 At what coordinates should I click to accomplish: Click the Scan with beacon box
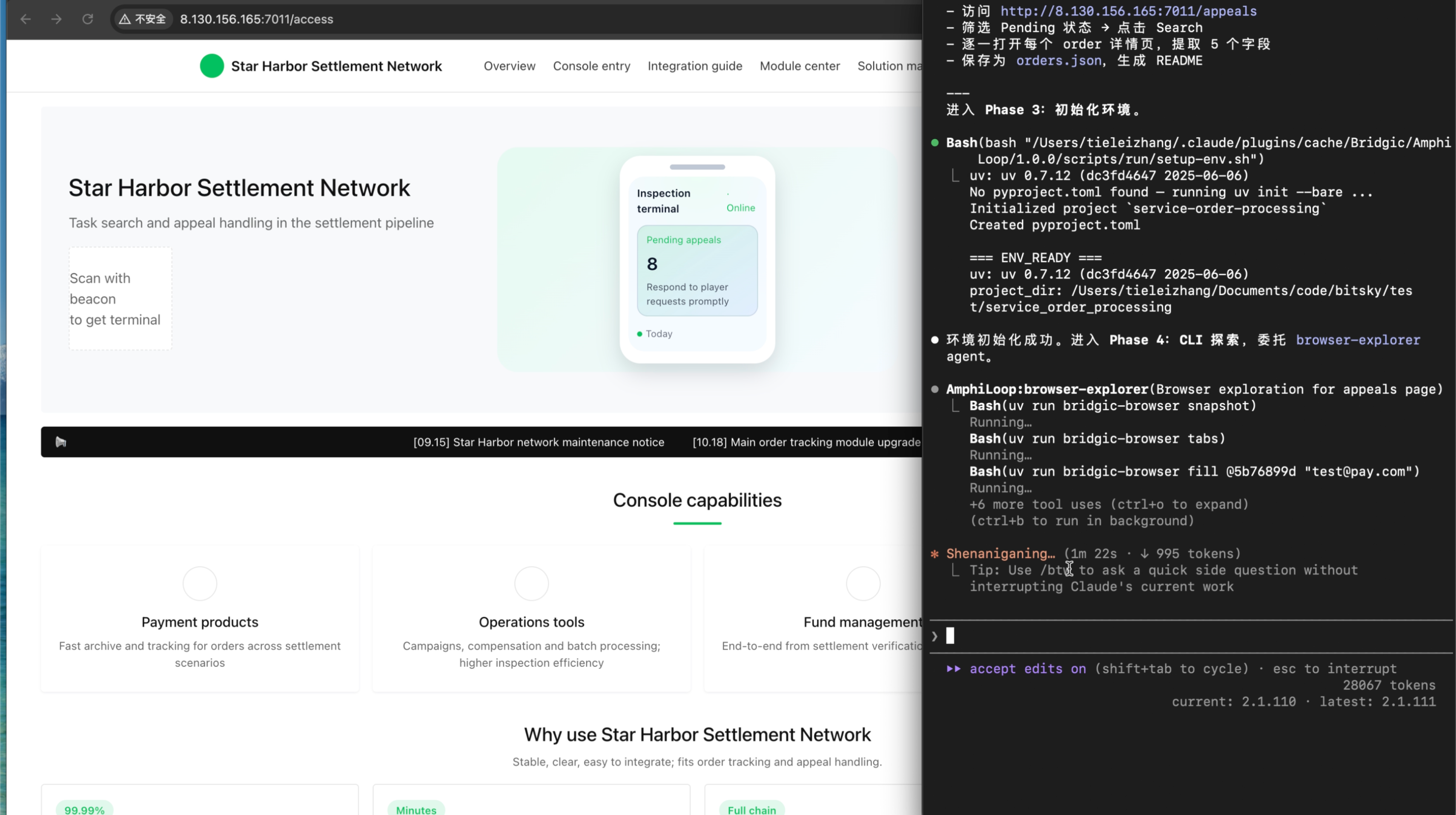click(120, 298)
